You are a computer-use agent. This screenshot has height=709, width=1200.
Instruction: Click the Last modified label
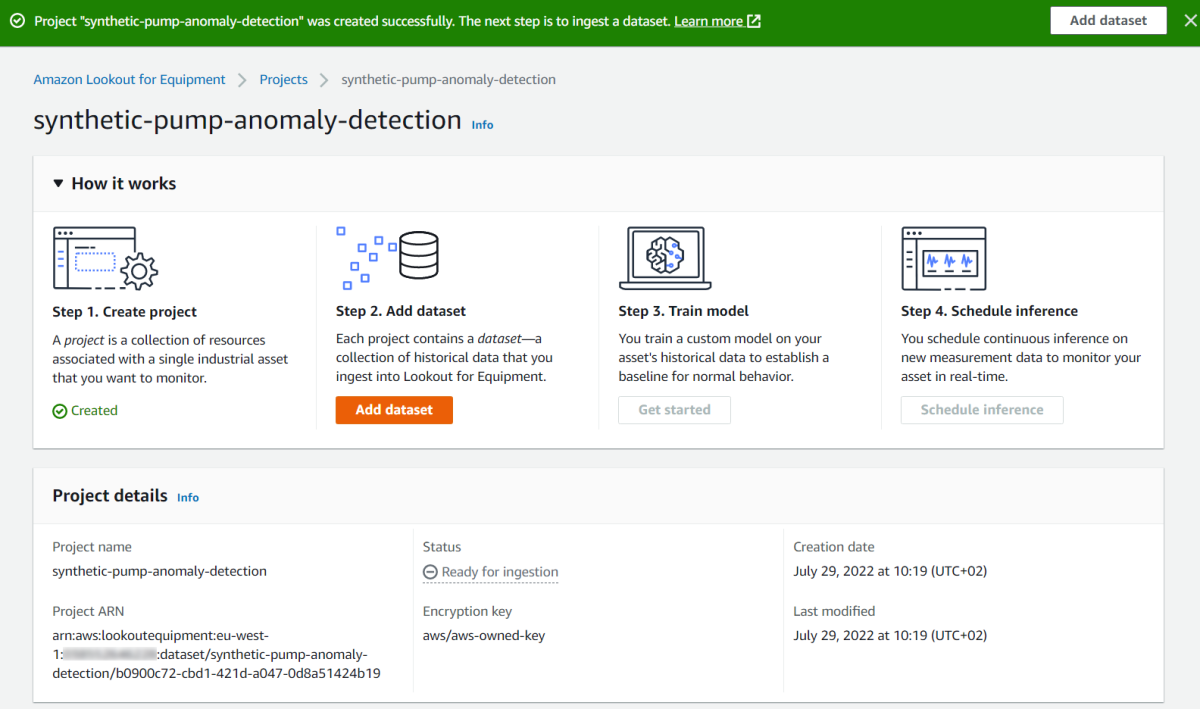(834, 611)
